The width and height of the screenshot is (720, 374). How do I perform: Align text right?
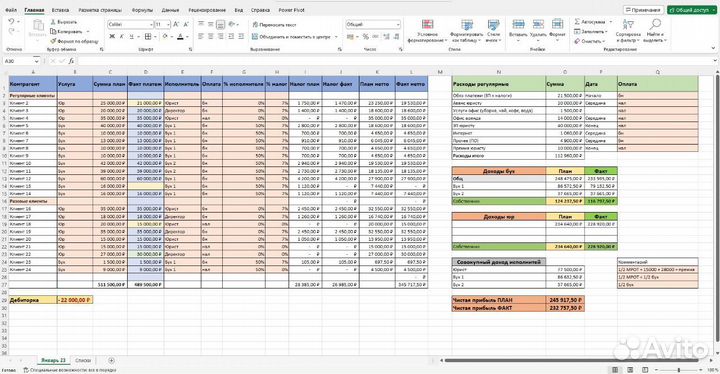pos(221,36)
